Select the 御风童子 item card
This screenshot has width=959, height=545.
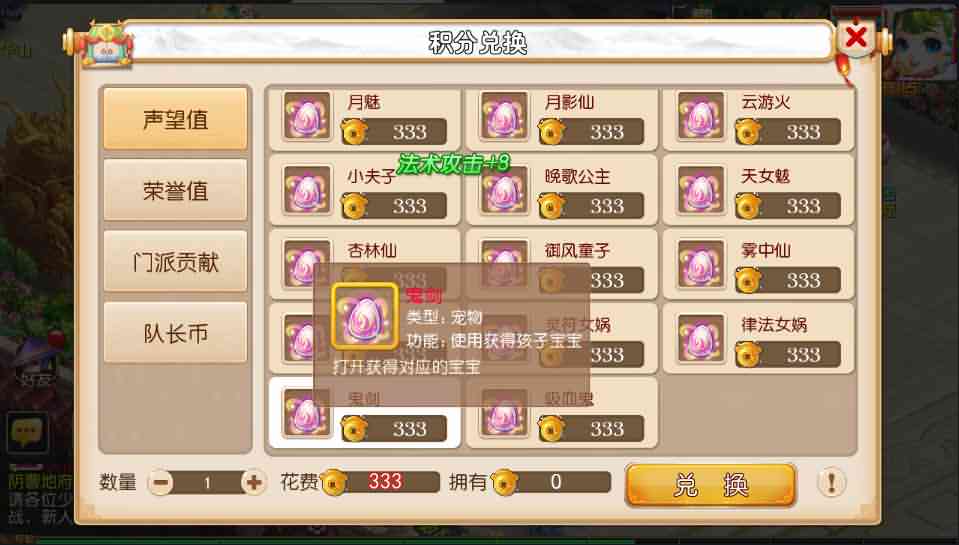(x=561, y=264)
